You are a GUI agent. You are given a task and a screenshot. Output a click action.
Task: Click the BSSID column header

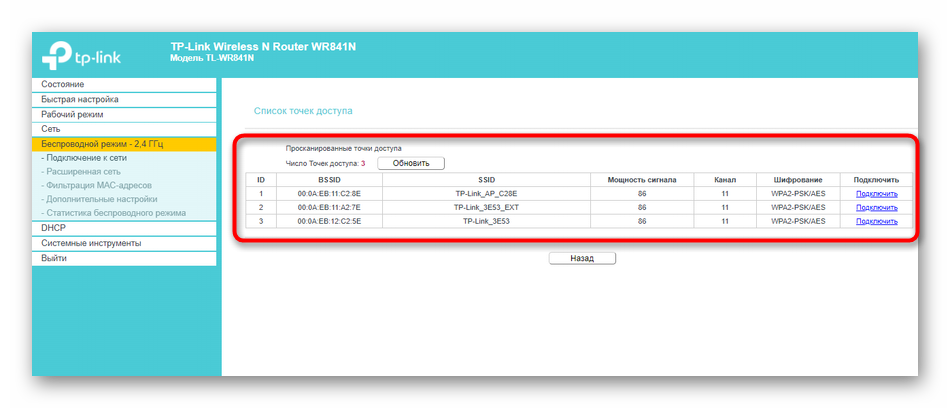click(330, 180)
